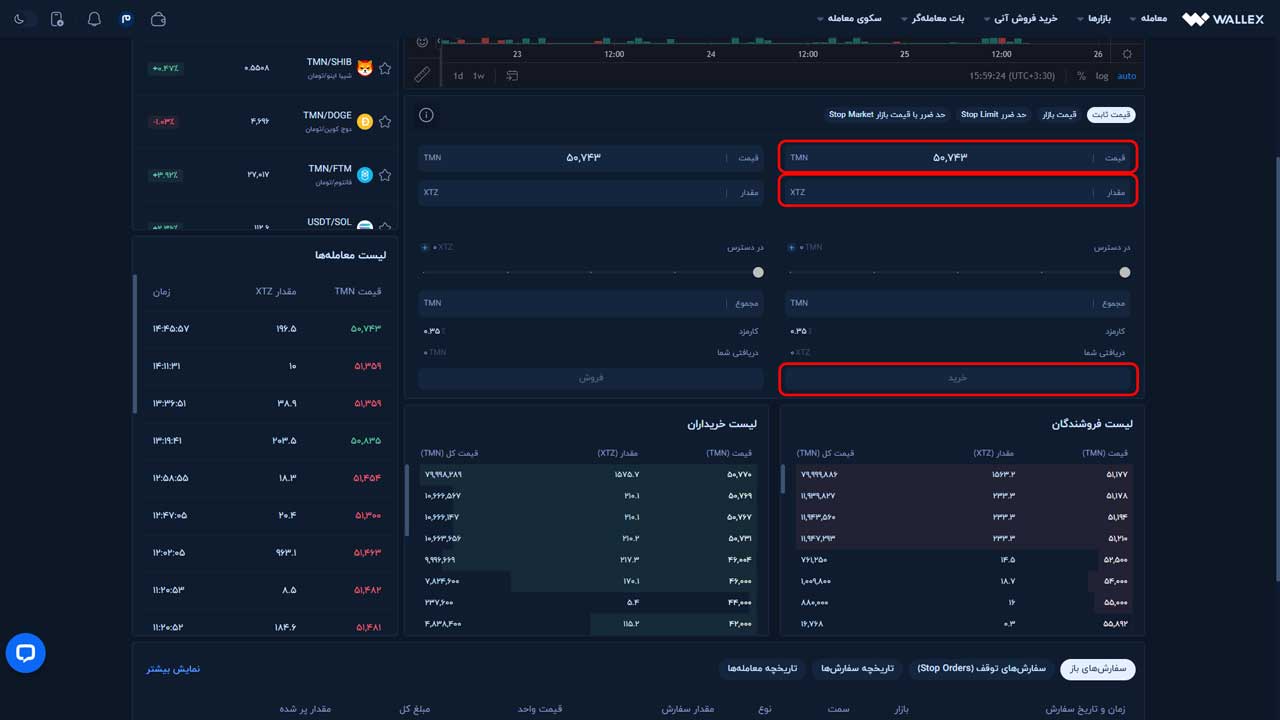This screenshot has width=1280, height=720.
Task: Open the تاریخچه سفارش‌ها tab
Action: click(x=856, y=668)
